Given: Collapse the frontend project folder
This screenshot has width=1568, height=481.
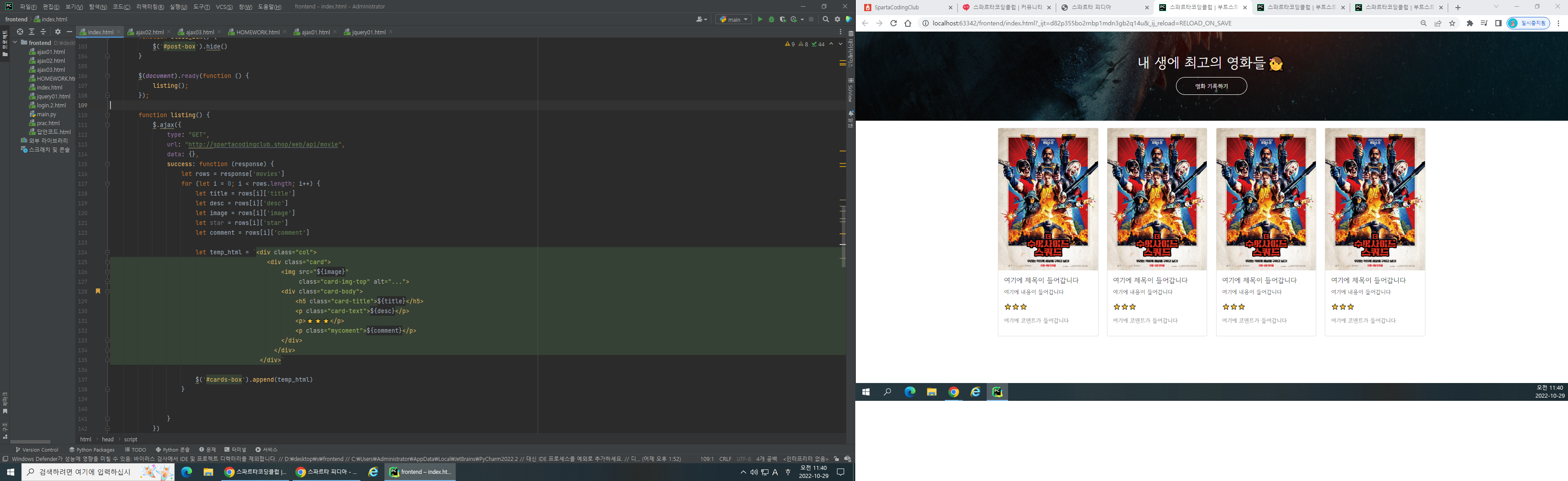Looking at the screenshot, I should (15, 43).
